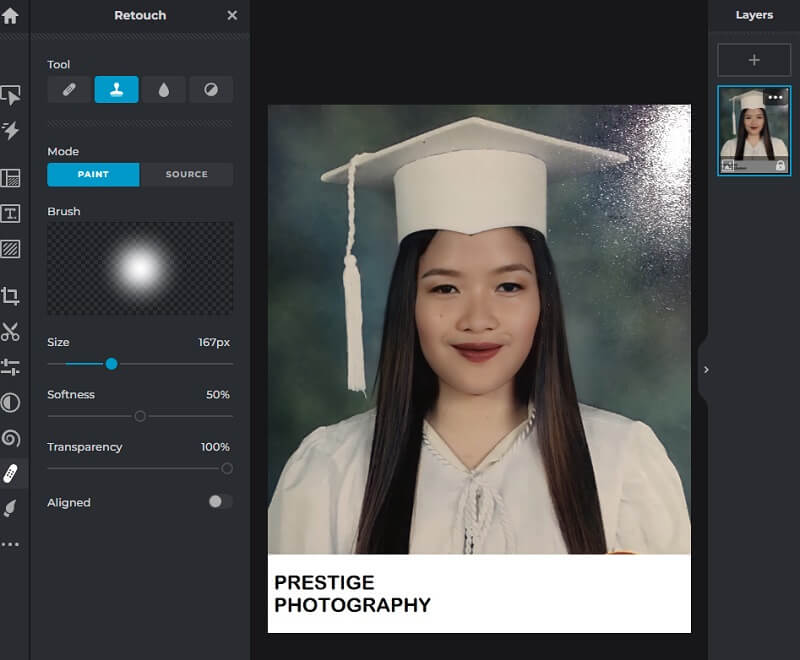This screenshot has height=660, width=800.
Task: Expand more tools via sidebar ellipsis
Action: coord(11,544)
